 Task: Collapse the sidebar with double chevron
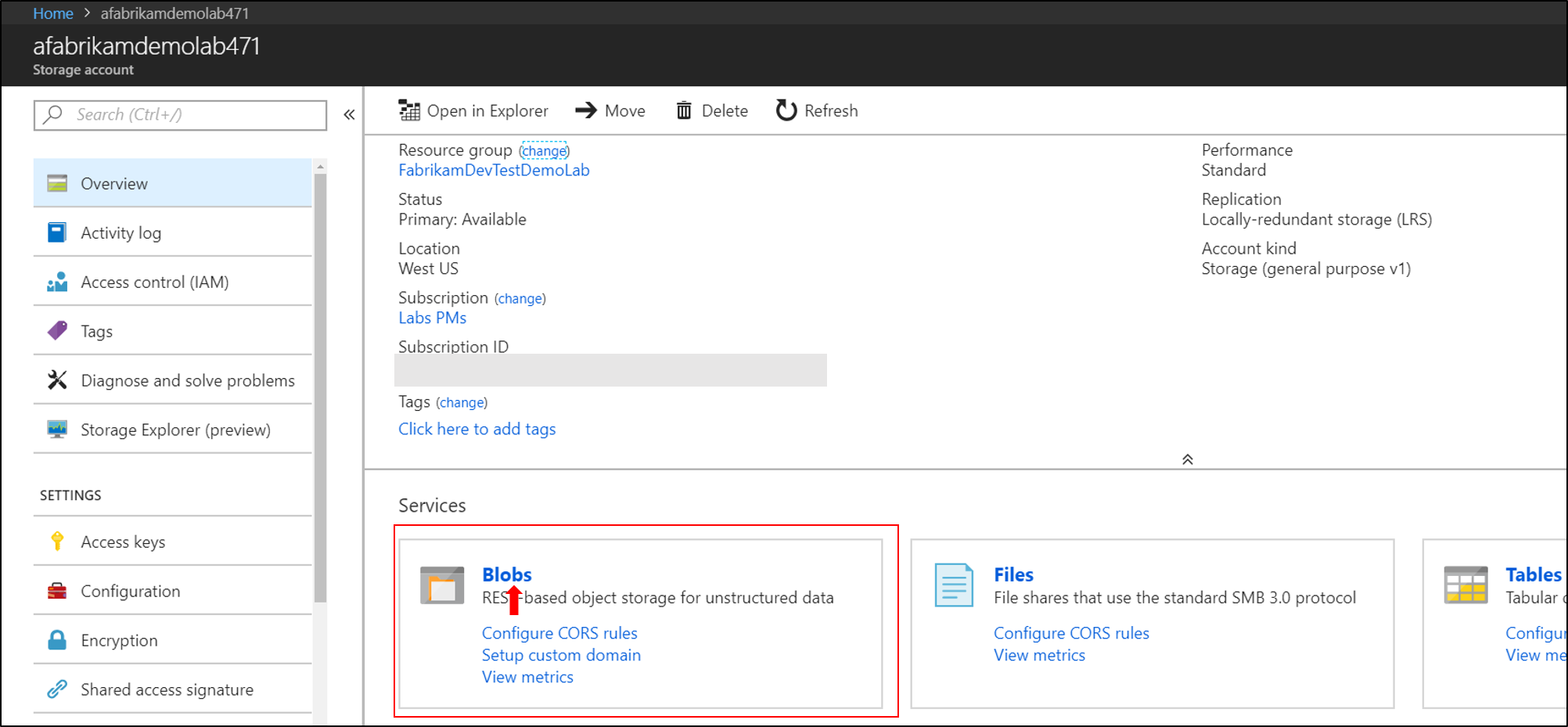(x=349, y=115)
